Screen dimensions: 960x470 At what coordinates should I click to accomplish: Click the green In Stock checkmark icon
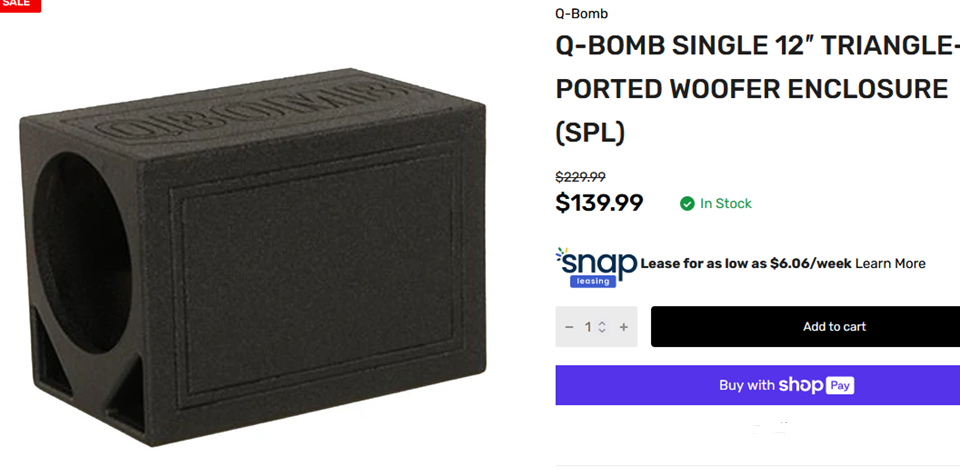pyautogui.click(x=687, y=204)
